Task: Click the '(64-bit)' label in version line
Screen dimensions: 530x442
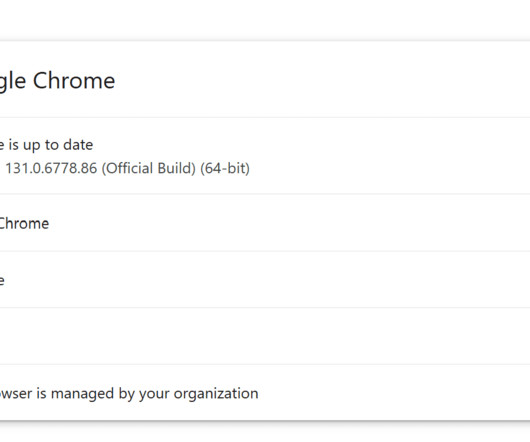Action: click(x=225, y=168)
